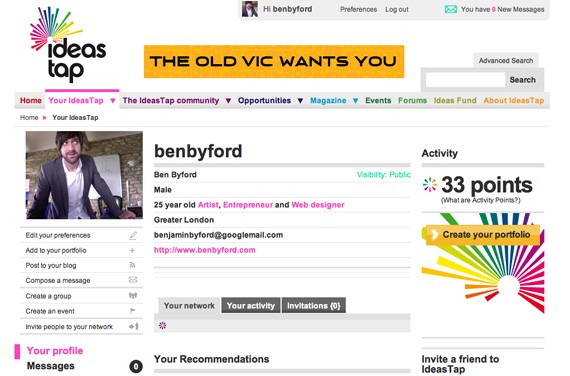Click the invite people icon in sidebar
Screen dimensions: 570x376
click(x=134, y=326)
